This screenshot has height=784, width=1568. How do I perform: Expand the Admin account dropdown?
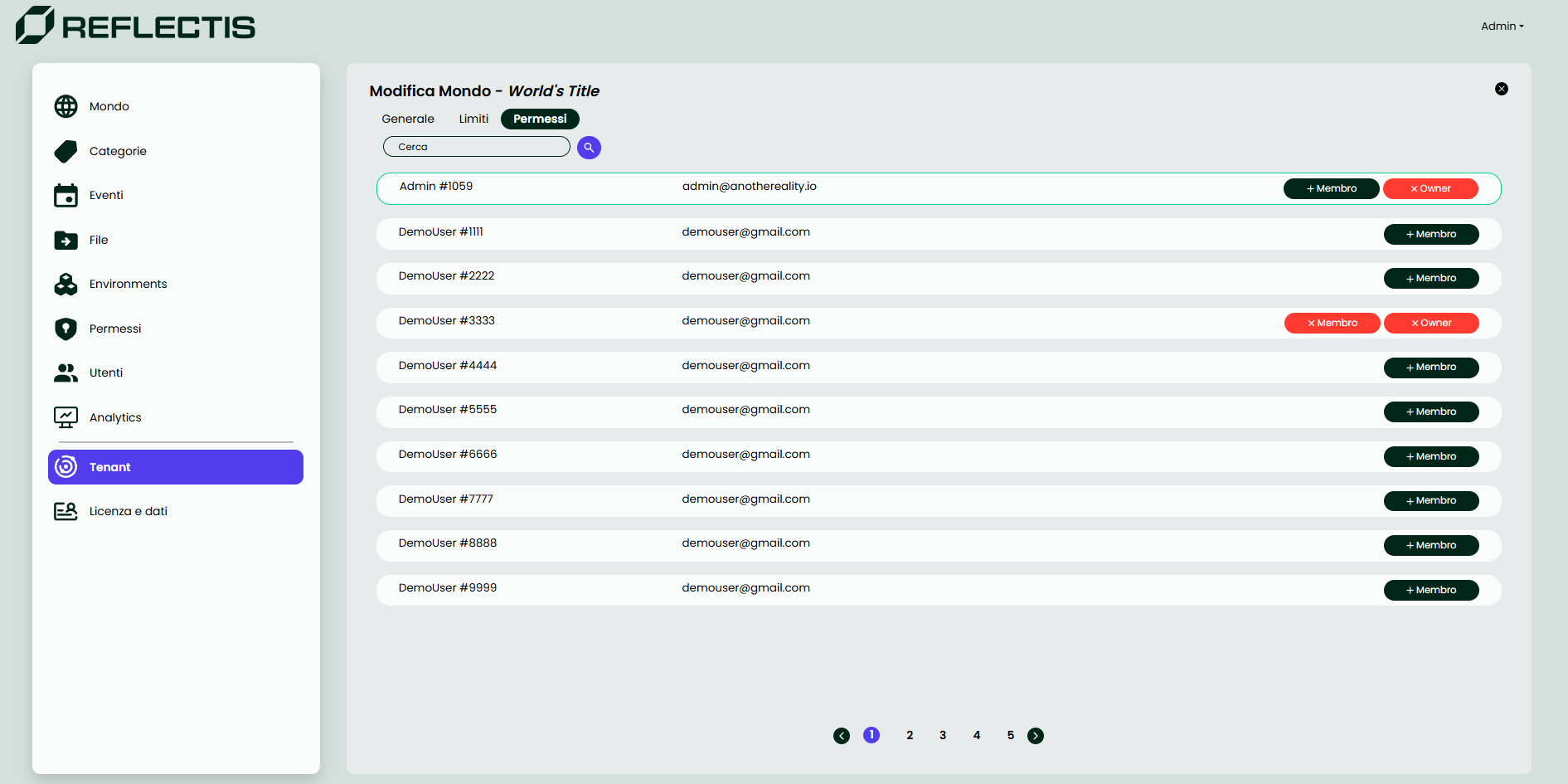click(x=1502, y=27)
